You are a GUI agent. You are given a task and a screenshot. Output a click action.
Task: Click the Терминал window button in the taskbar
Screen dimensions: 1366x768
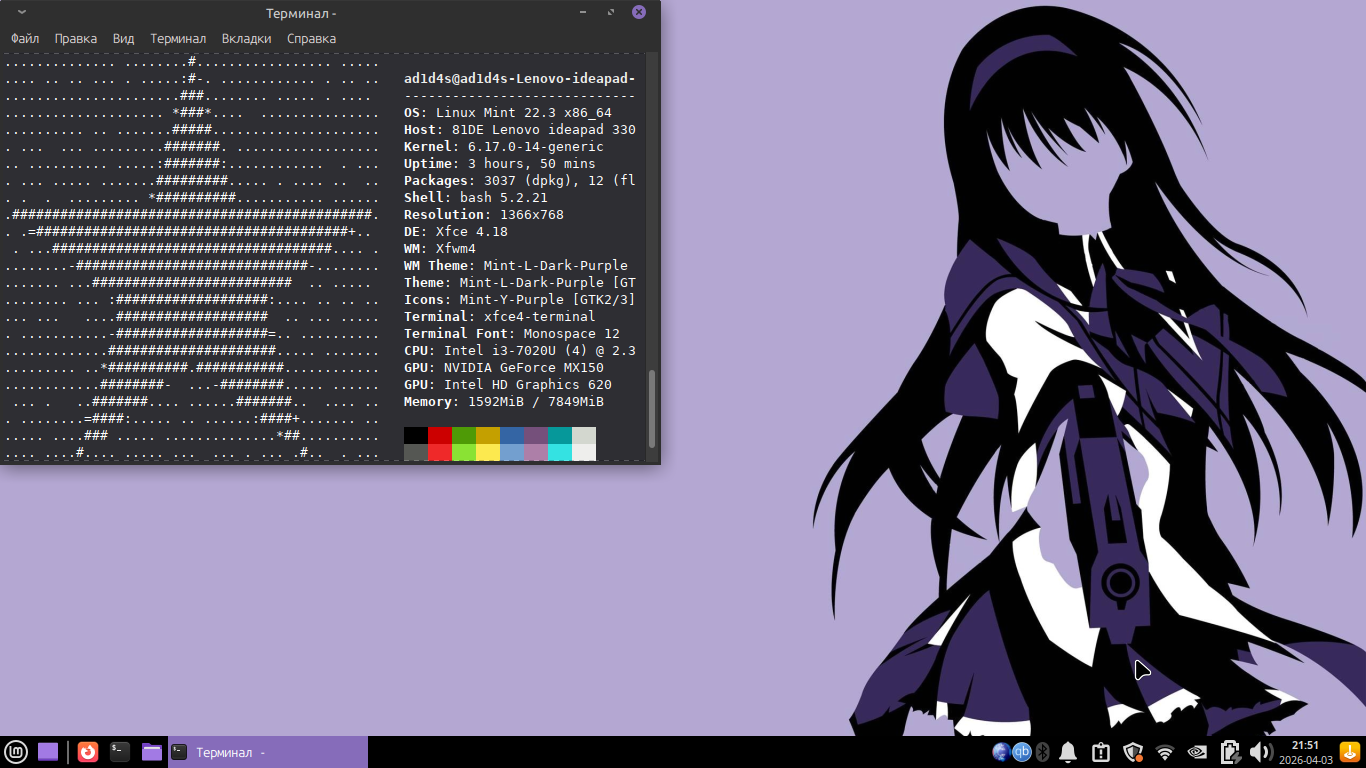click(268, 752)
